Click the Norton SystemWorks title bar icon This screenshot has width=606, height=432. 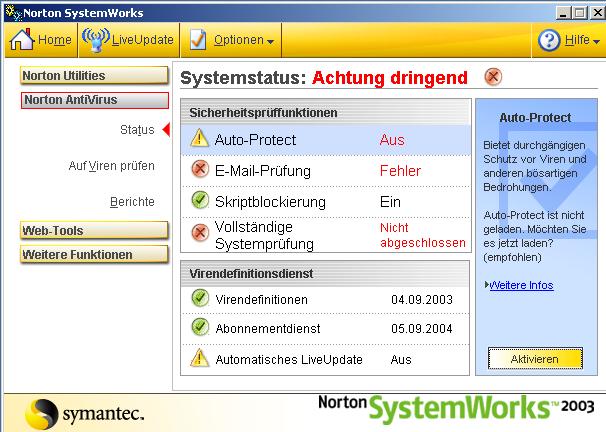tap(14, 13)
